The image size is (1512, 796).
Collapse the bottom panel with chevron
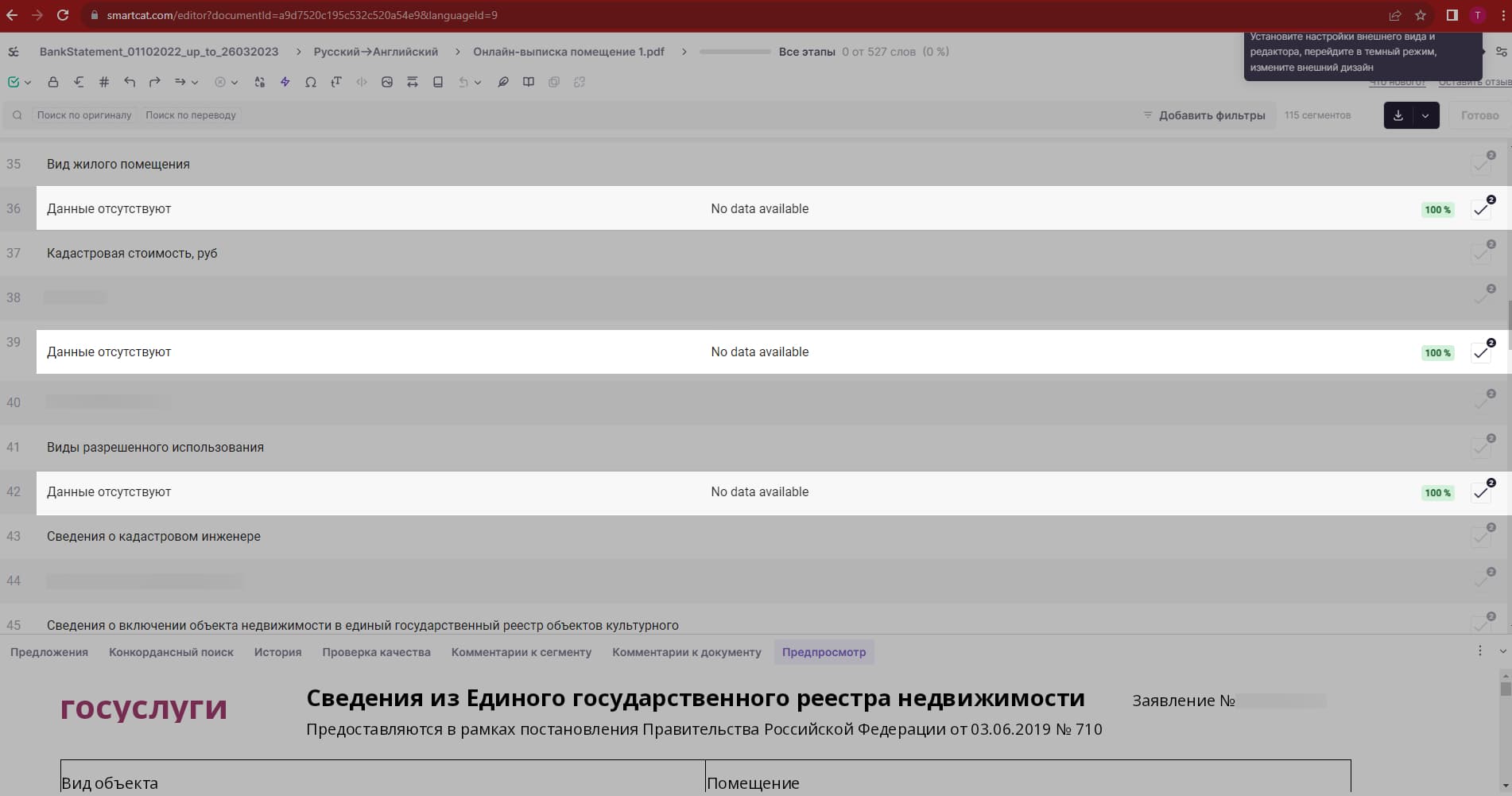coord(1502,651)
